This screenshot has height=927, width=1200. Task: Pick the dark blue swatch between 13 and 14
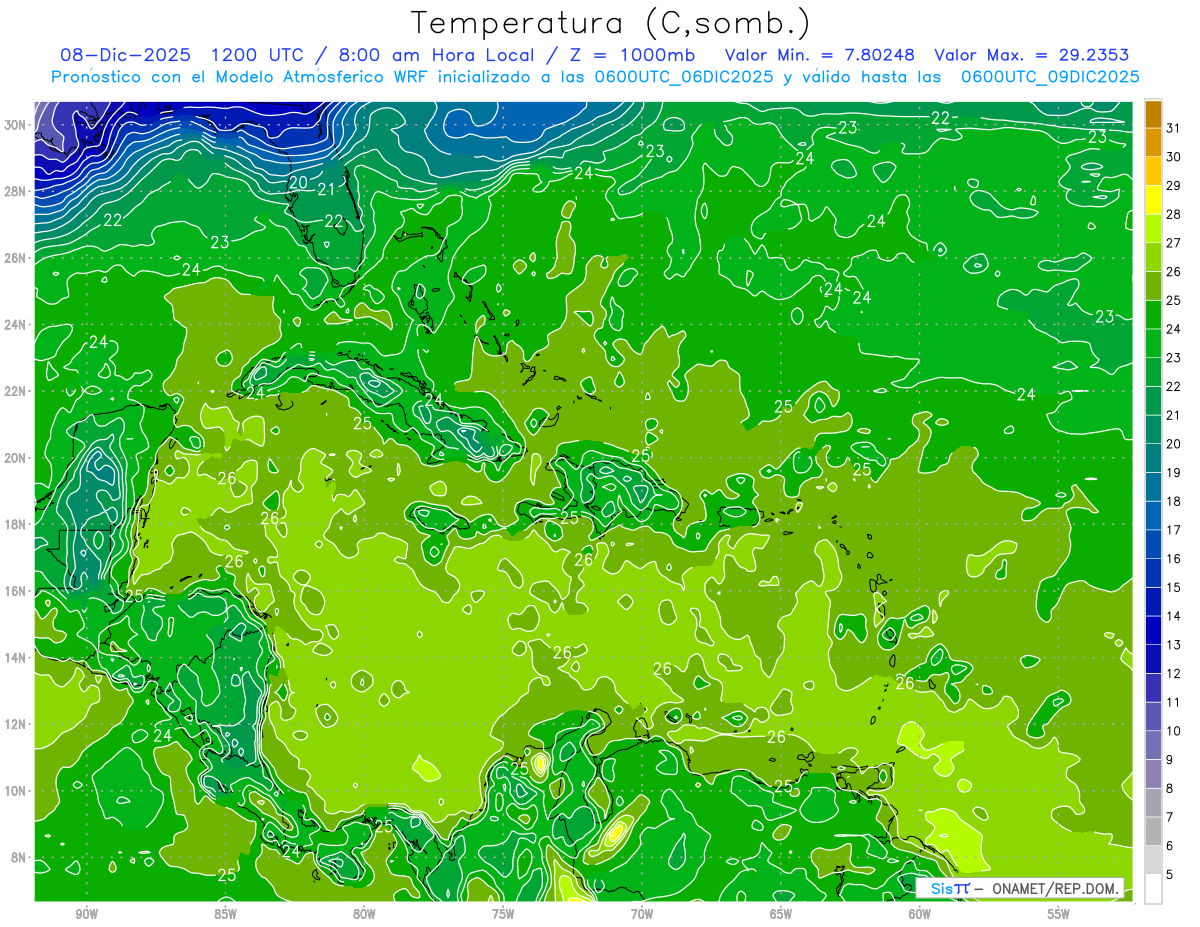[x=1153, y=631]
